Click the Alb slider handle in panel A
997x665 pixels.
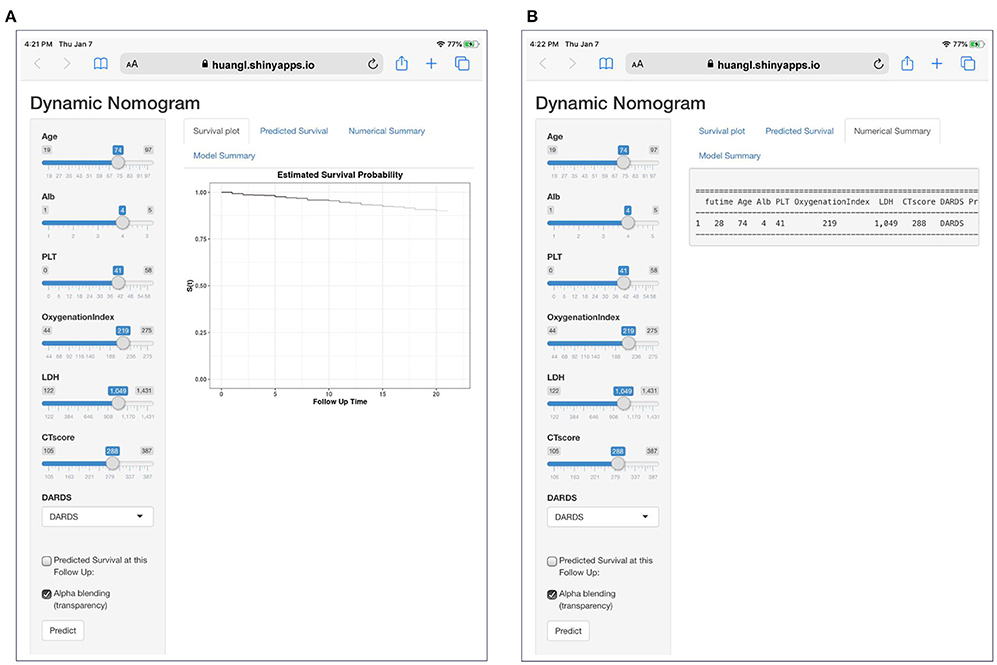(x=123, y=223)
